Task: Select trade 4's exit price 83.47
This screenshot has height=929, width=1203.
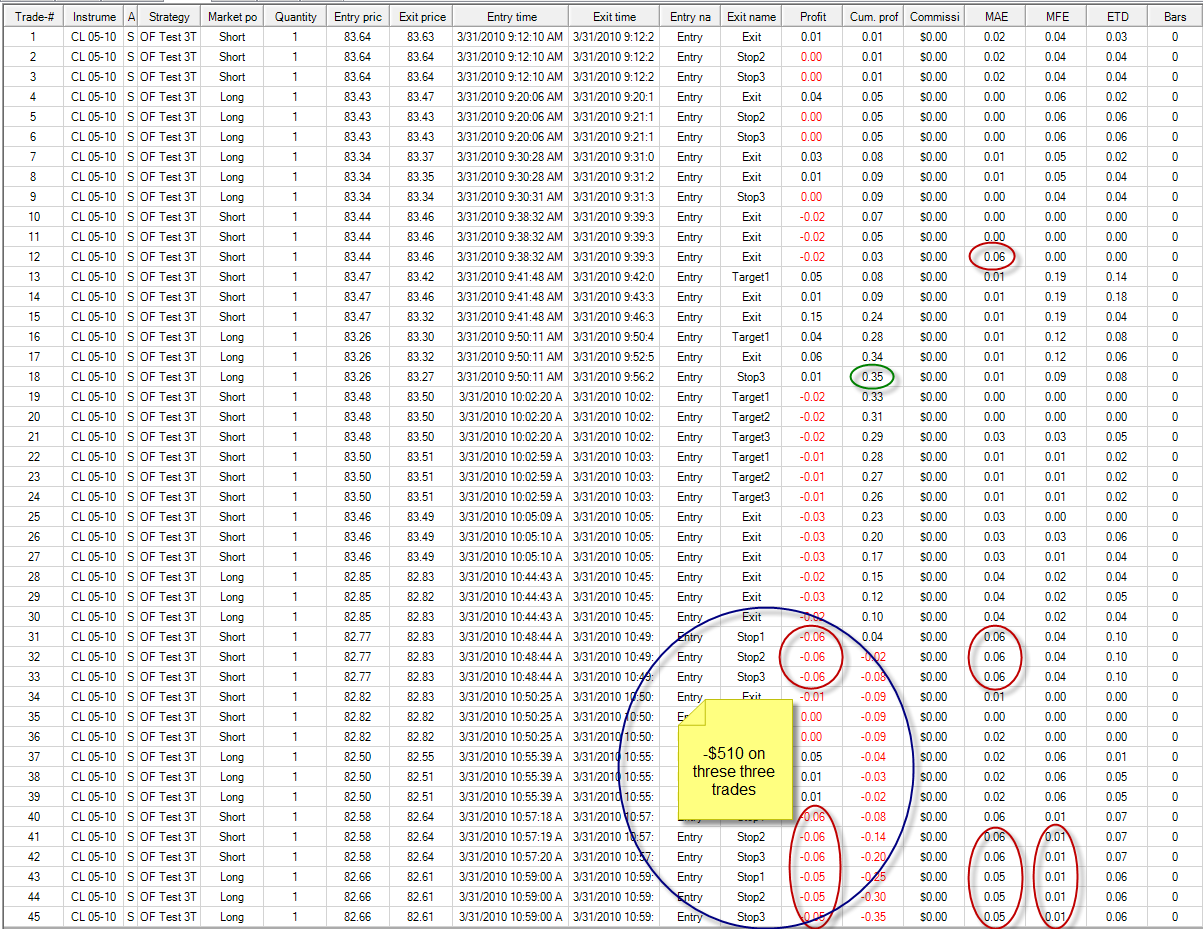Action: 420,97
